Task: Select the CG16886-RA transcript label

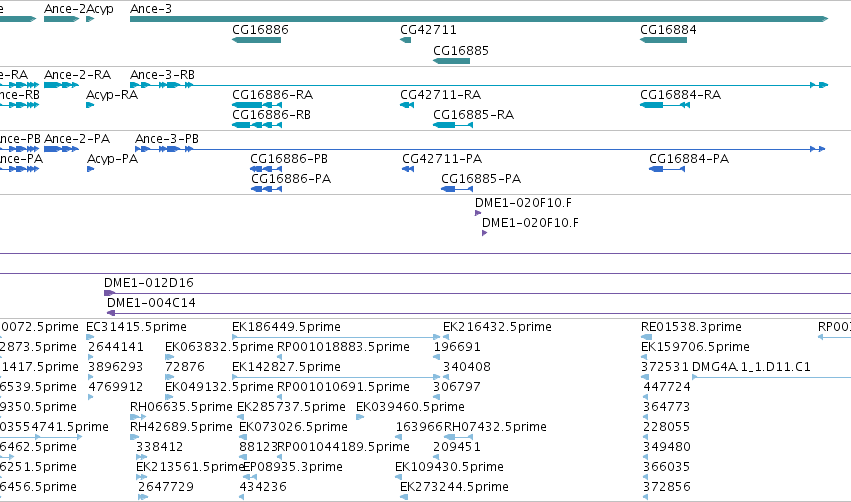Action: (272, 94)
